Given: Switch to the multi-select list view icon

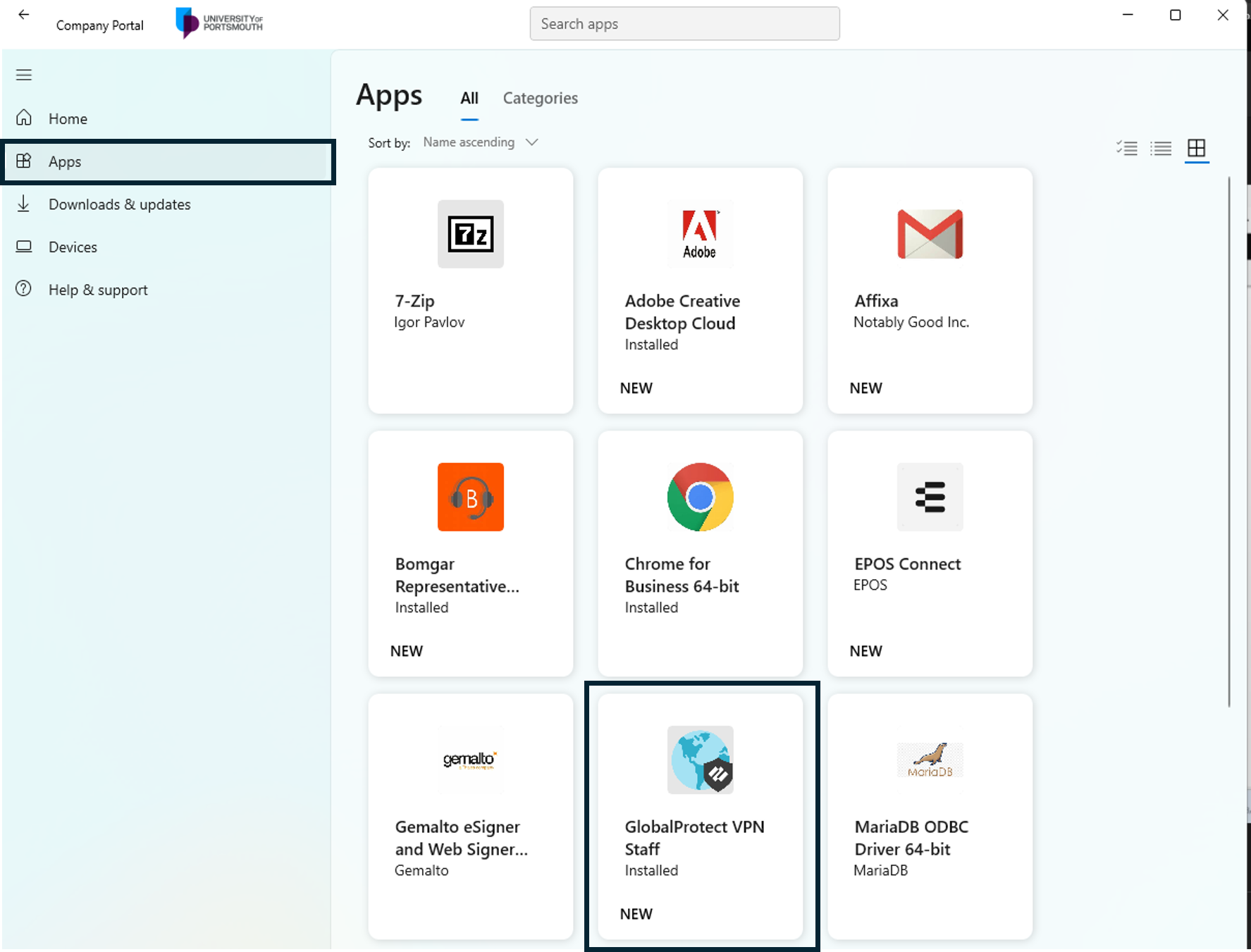Looking at the screenshot, I should click(1127, 148).
